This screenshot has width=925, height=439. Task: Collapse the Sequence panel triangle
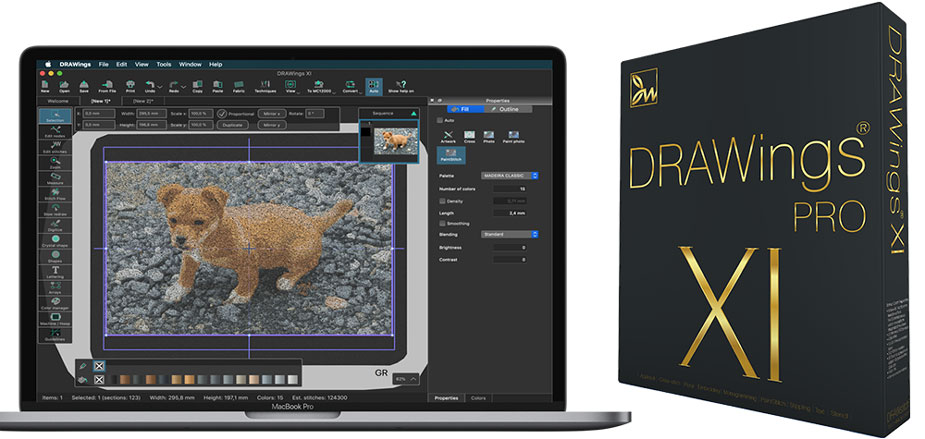[x=414, y=113]
